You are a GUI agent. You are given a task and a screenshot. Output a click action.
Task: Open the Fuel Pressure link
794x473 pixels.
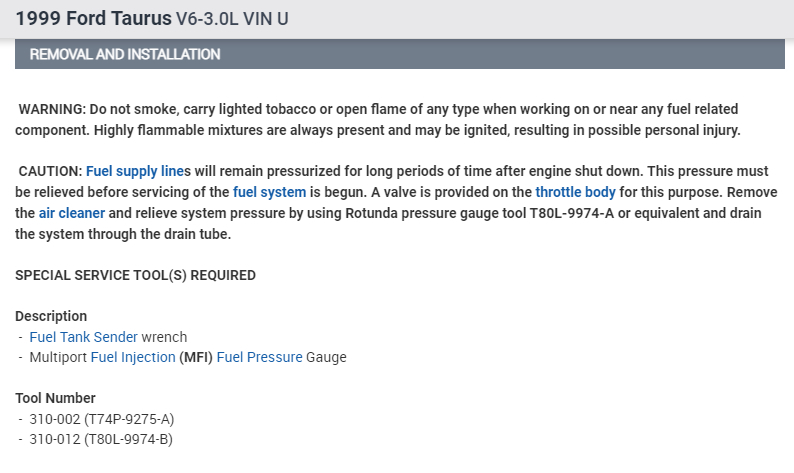[x=259, y=357]
